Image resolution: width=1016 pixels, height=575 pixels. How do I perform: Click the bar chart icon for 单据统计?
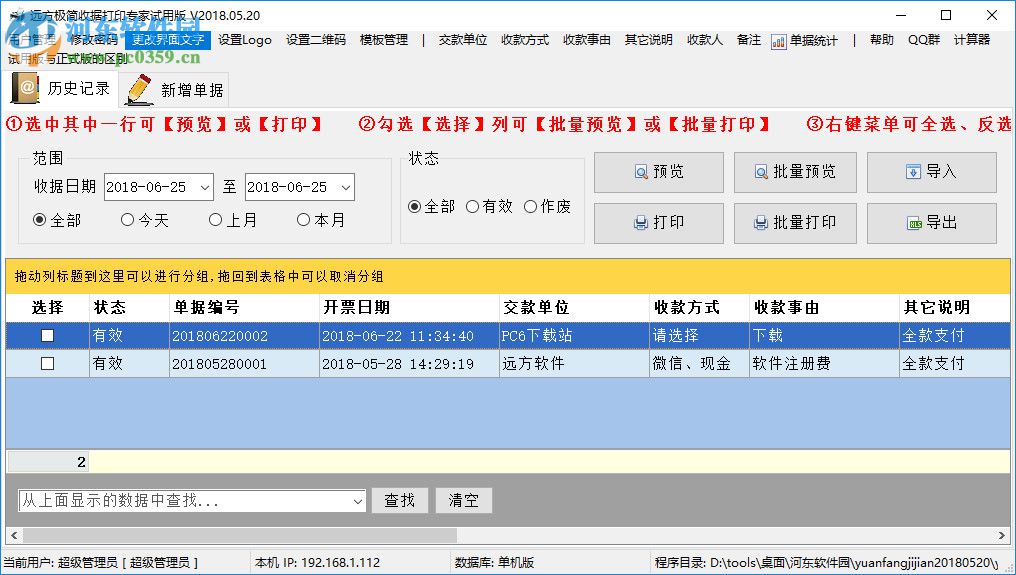tap(778, 41)
